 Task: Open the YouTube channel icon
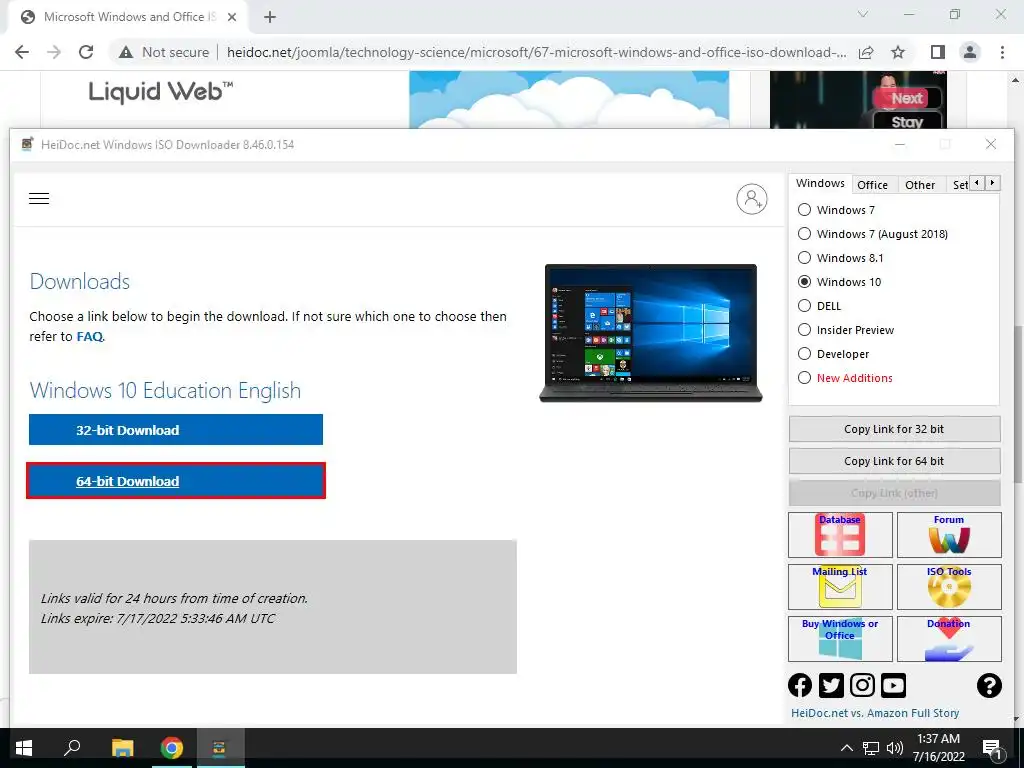[x=893, y=685]
